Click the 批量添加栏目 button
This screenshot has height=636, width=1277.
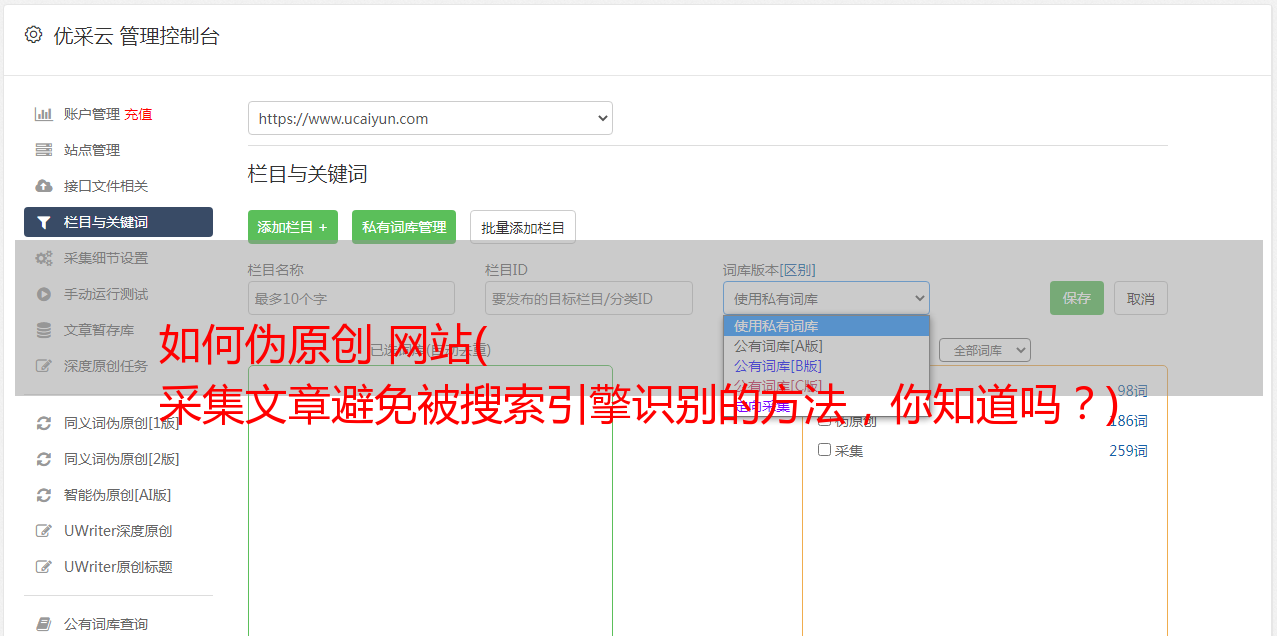pyautogui.click(x=523, y=227)
